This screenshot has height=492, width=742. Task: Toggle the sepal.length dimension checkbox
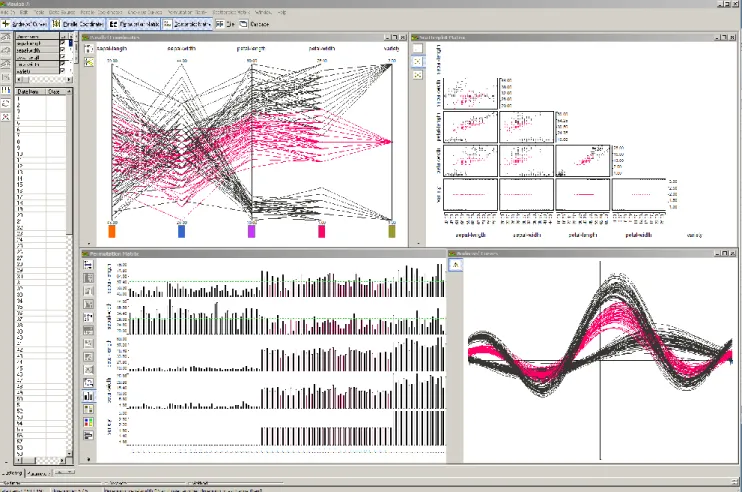(x=62, y=43)
